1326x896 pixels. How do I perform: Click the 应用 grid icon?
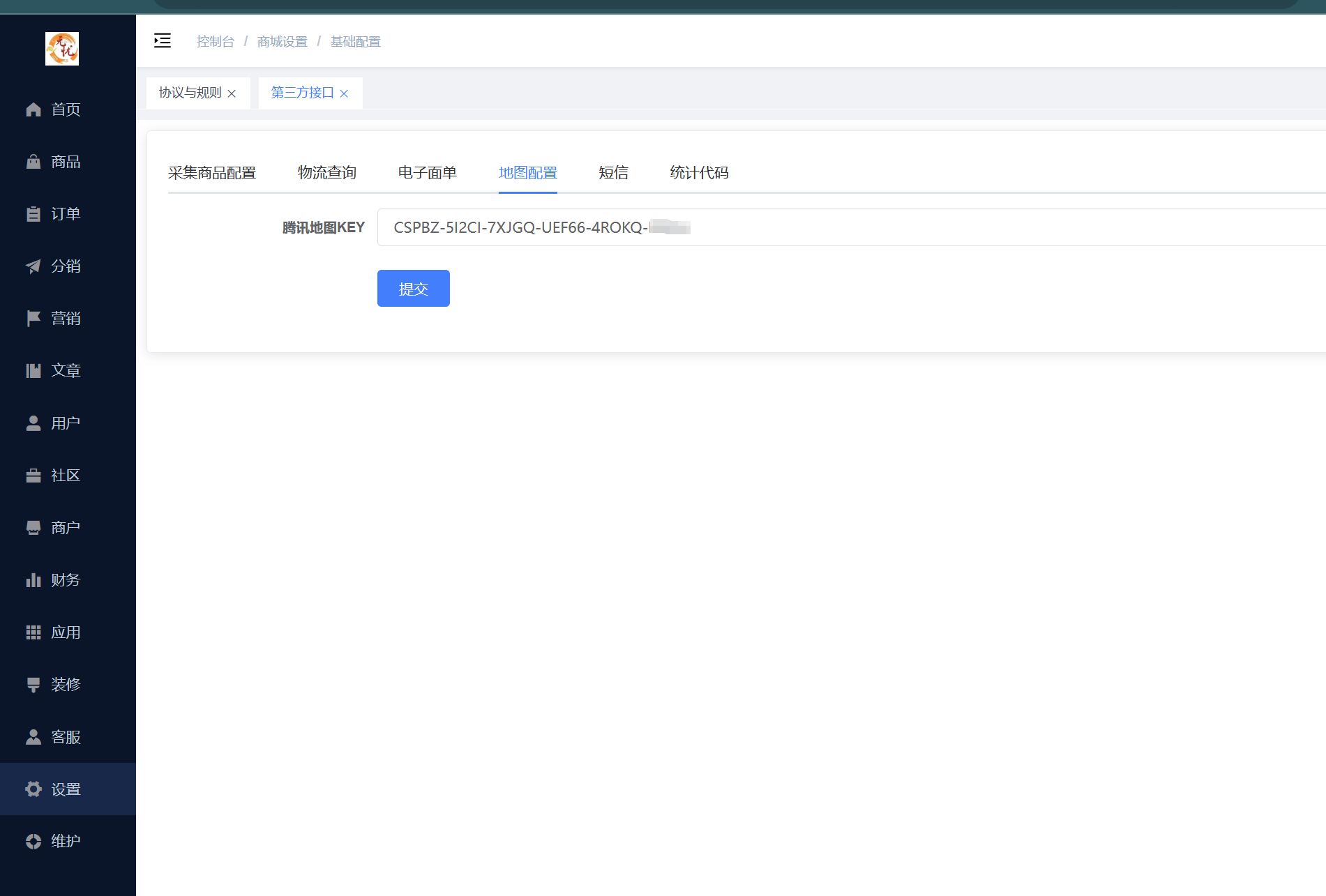(x=33, y=632)
